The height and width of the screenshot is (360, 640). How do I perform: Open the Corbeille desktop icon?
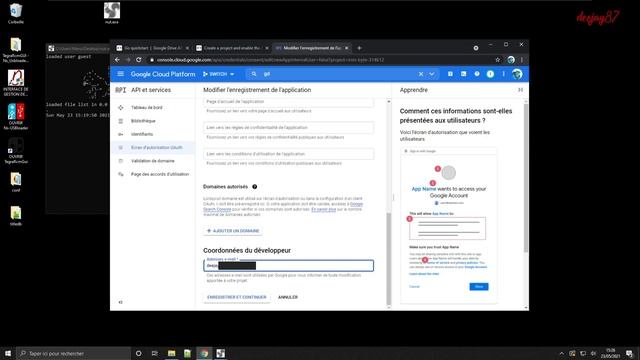16,13
